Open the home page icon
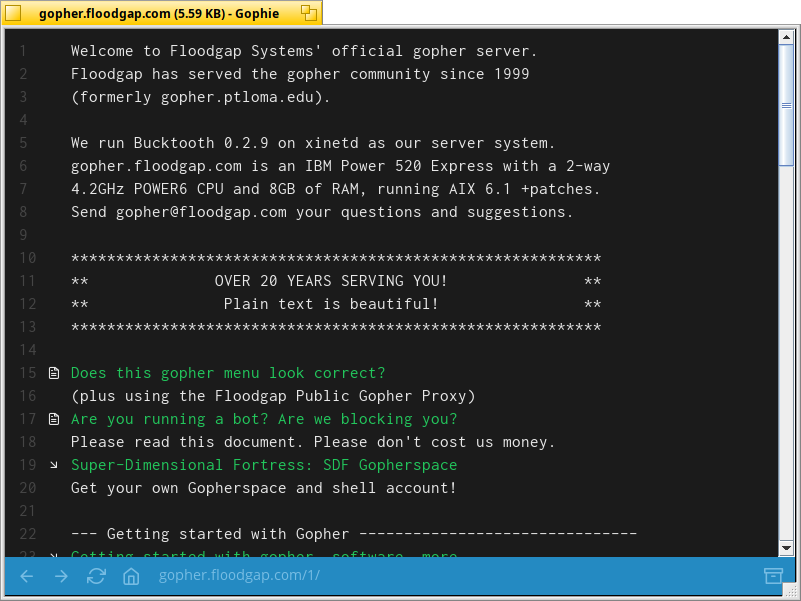This screenshot has height=601, width=801. coord(131,576)
